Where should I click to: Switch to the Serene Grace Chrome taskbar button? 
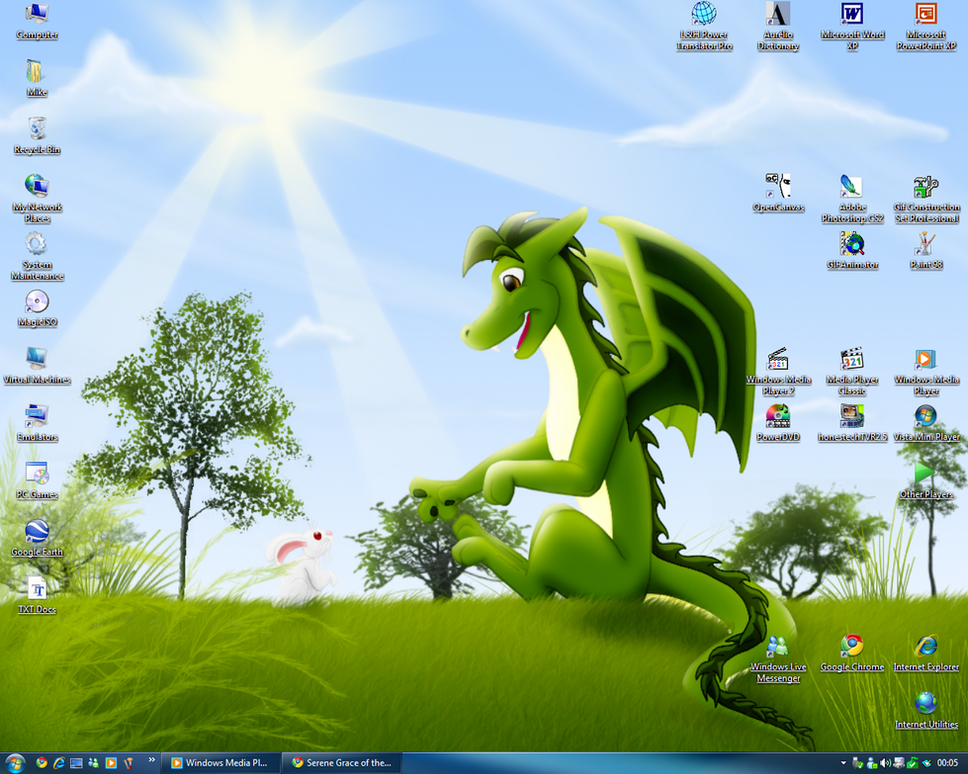pyautogui.click(x=342, y=763)
